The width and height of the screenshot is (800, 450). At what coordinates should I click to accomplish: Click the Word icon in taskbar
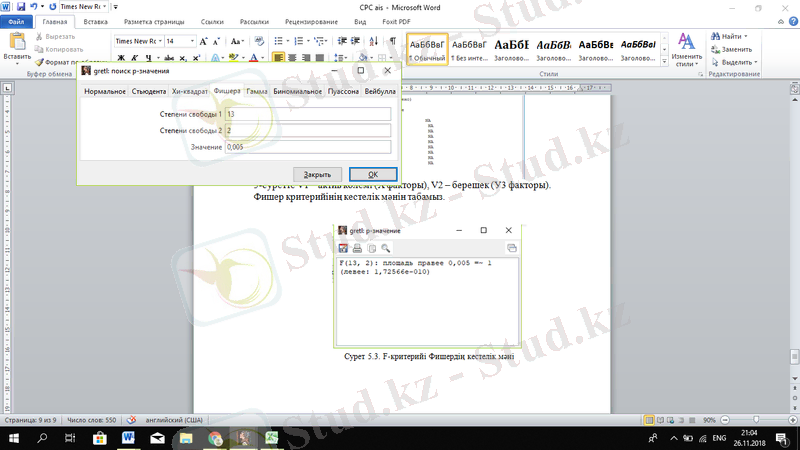tap(130, 438)
